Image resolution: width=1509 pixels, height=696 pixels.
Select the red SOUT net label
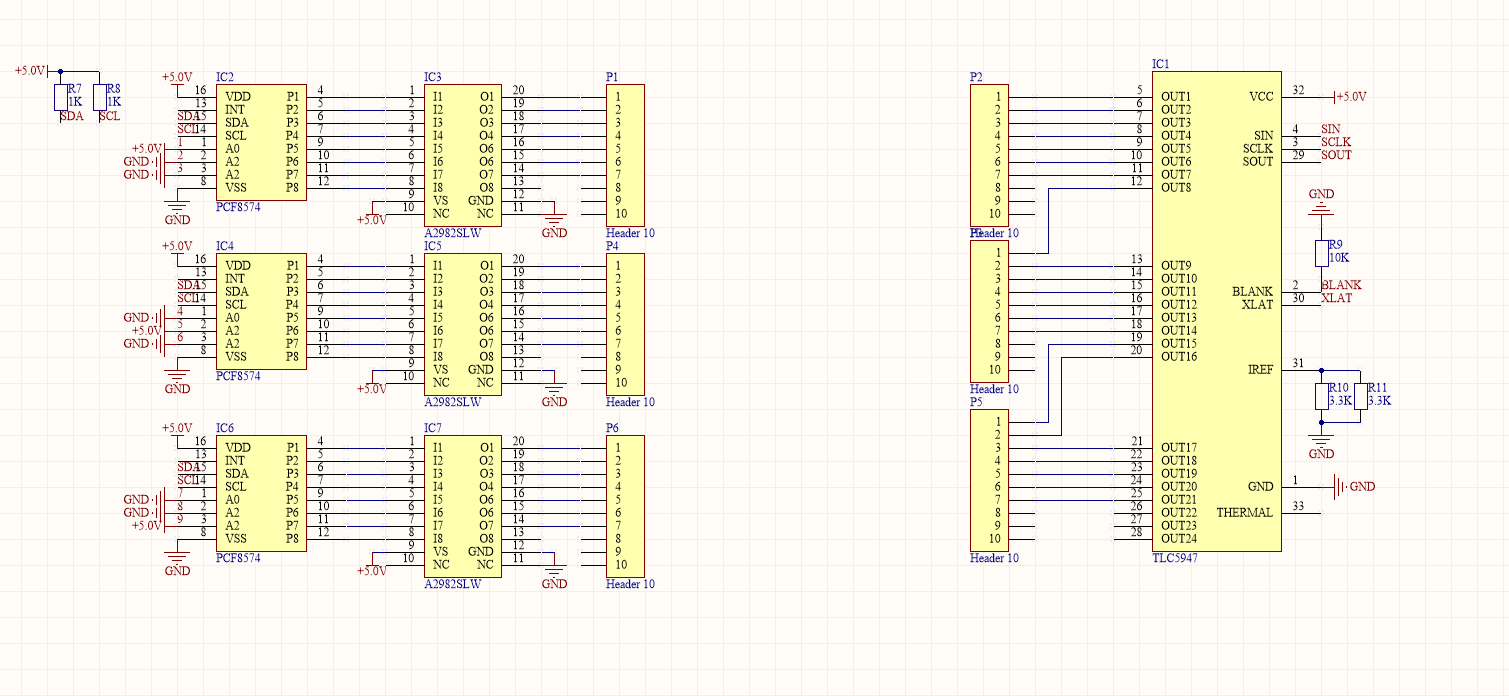pos(1335,155)
